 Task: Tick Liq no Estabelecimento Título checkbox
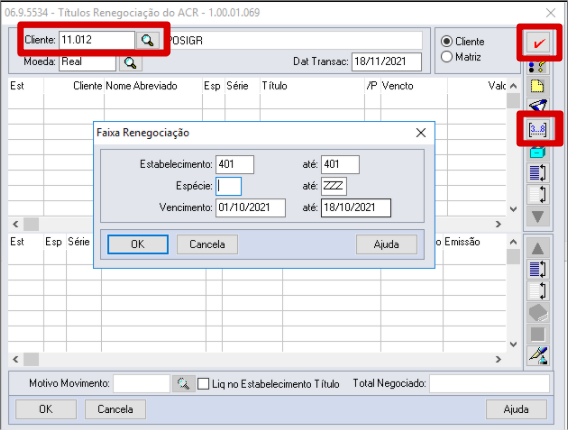click(203, 384)
